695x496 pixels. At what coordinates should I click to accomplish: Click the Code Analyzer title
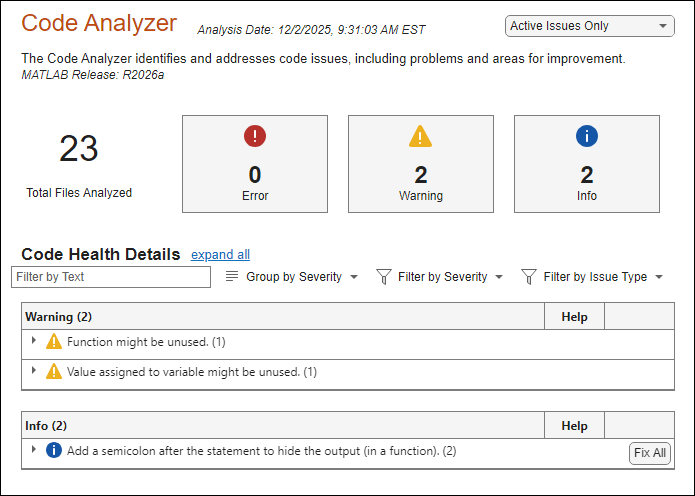click(x=99, y=23)
